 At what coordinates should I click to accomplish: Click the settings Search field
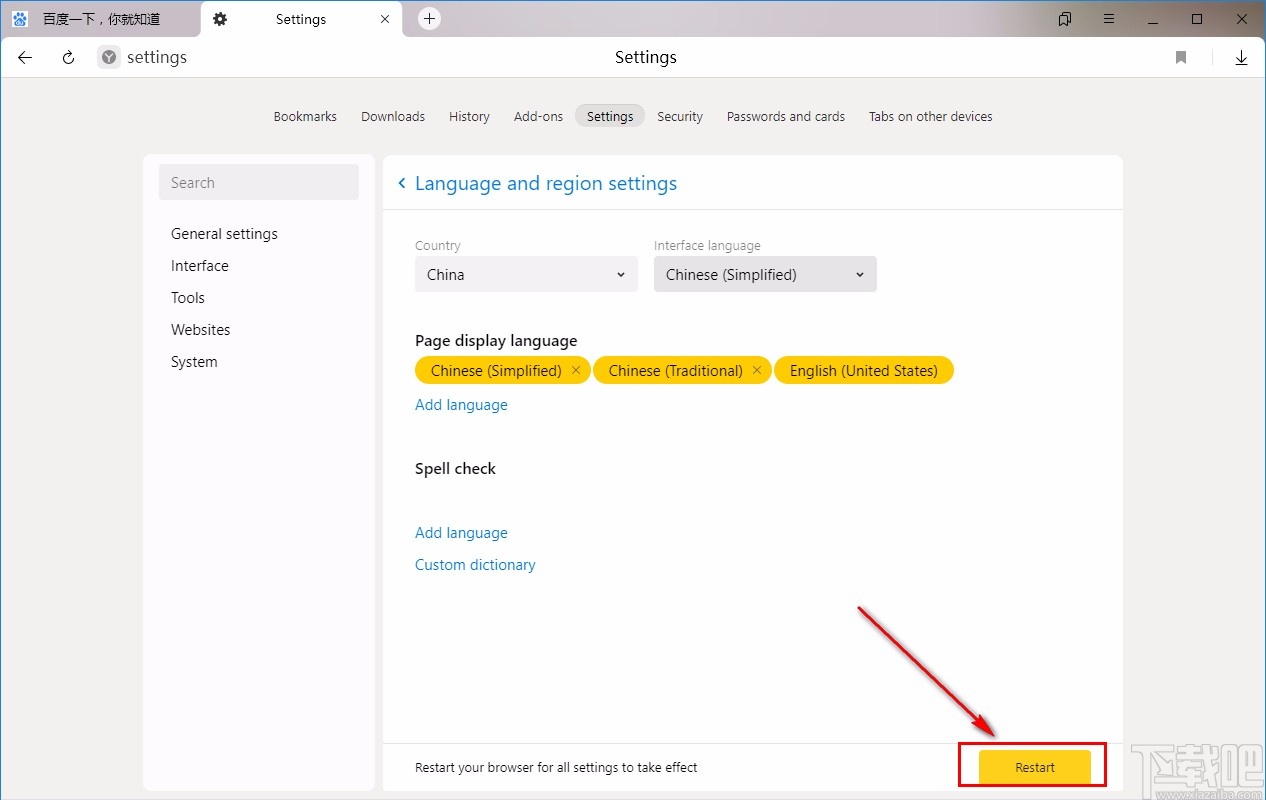pos(258,183)
